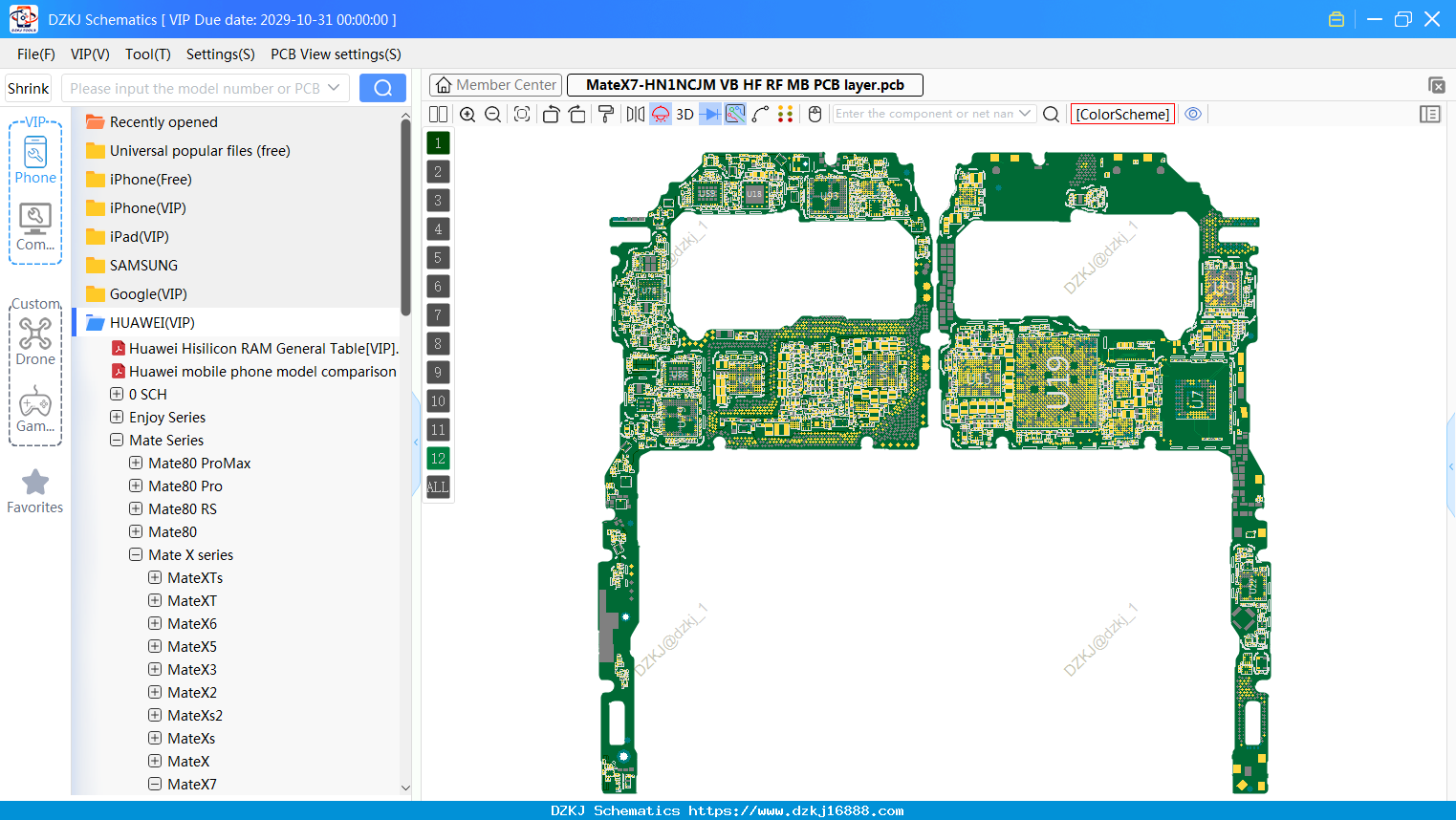The height and width of the screenshot is (820, 1456).
Task: Open the Settings(S) menu
Action: tap(221, 54)
